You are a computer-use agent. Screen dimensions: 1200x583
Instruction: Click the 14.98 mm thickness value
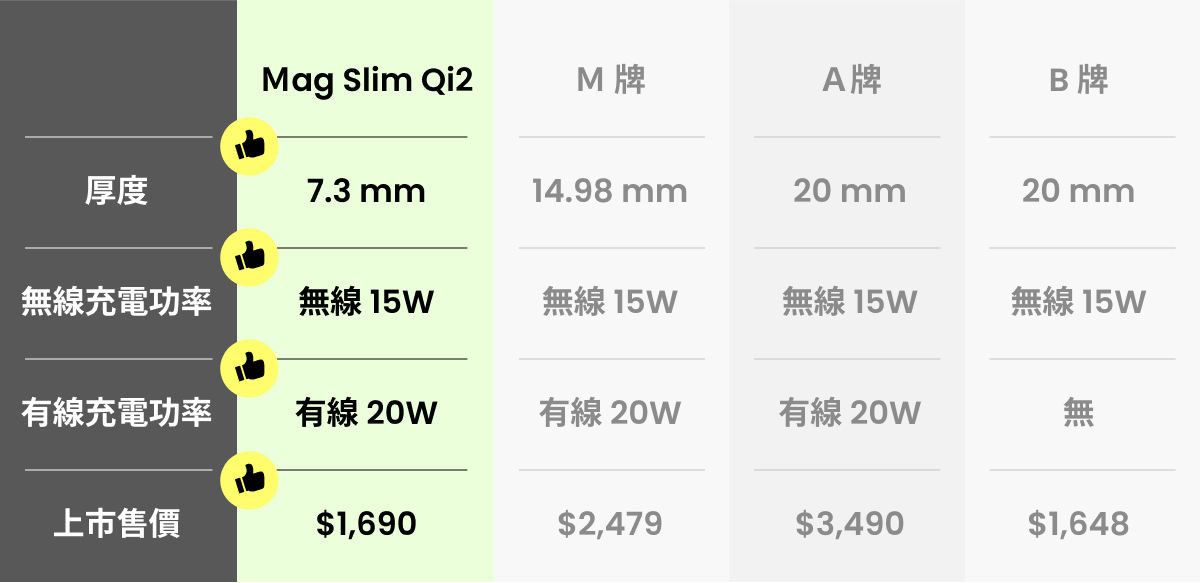[610, 191]
